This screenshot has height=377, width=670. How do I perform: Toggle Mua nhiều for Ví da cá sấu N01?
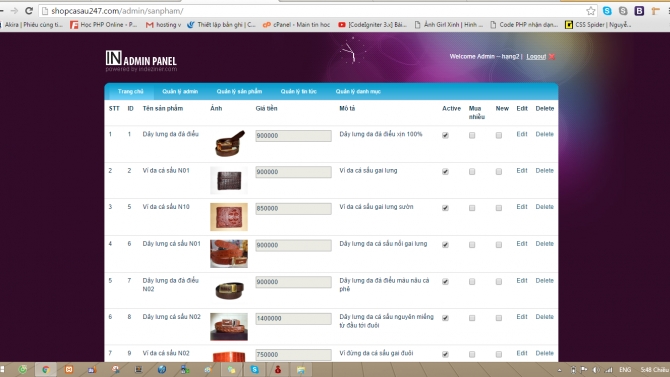click(472, 171)
